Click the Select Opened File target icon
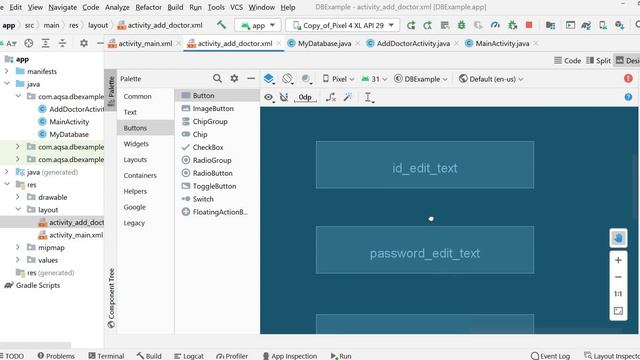The height and width of the screenshot is (360, 640). pyautogui.click(x=29, y=43)
